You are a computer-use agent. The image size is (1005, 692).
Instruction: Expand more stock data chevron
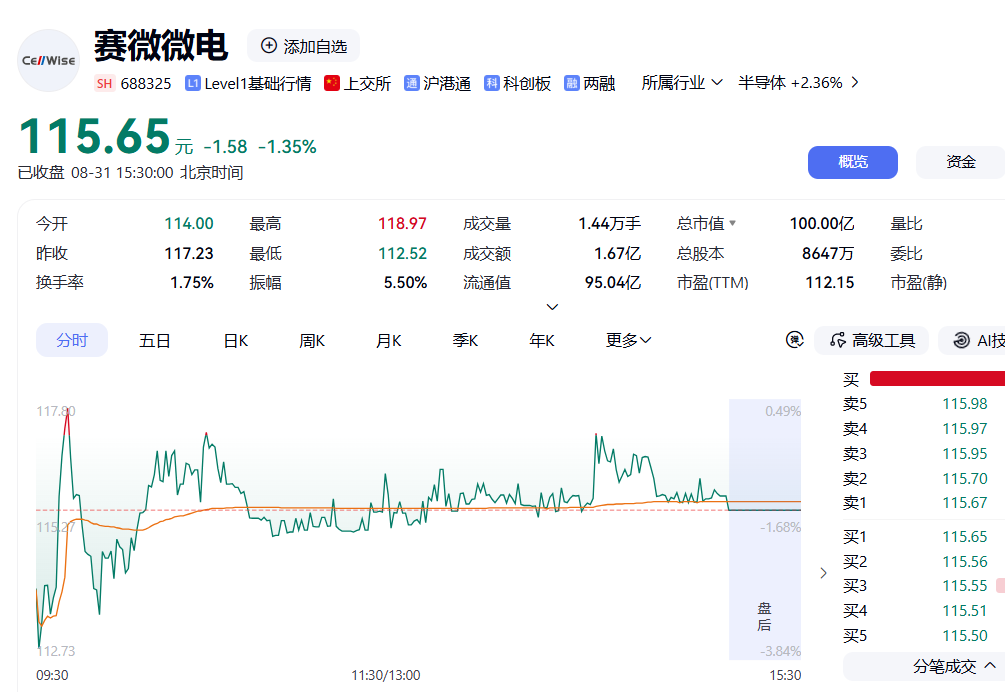(552, 307)
